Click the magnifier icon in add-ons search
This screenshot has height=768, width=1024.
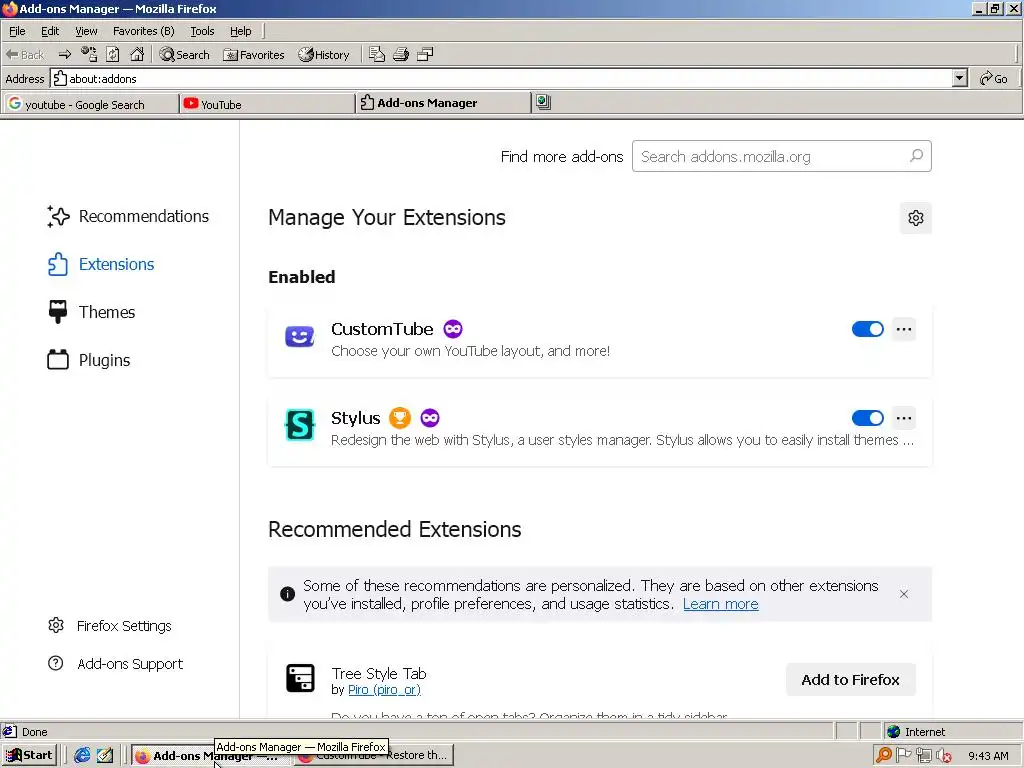click(916, 156)
